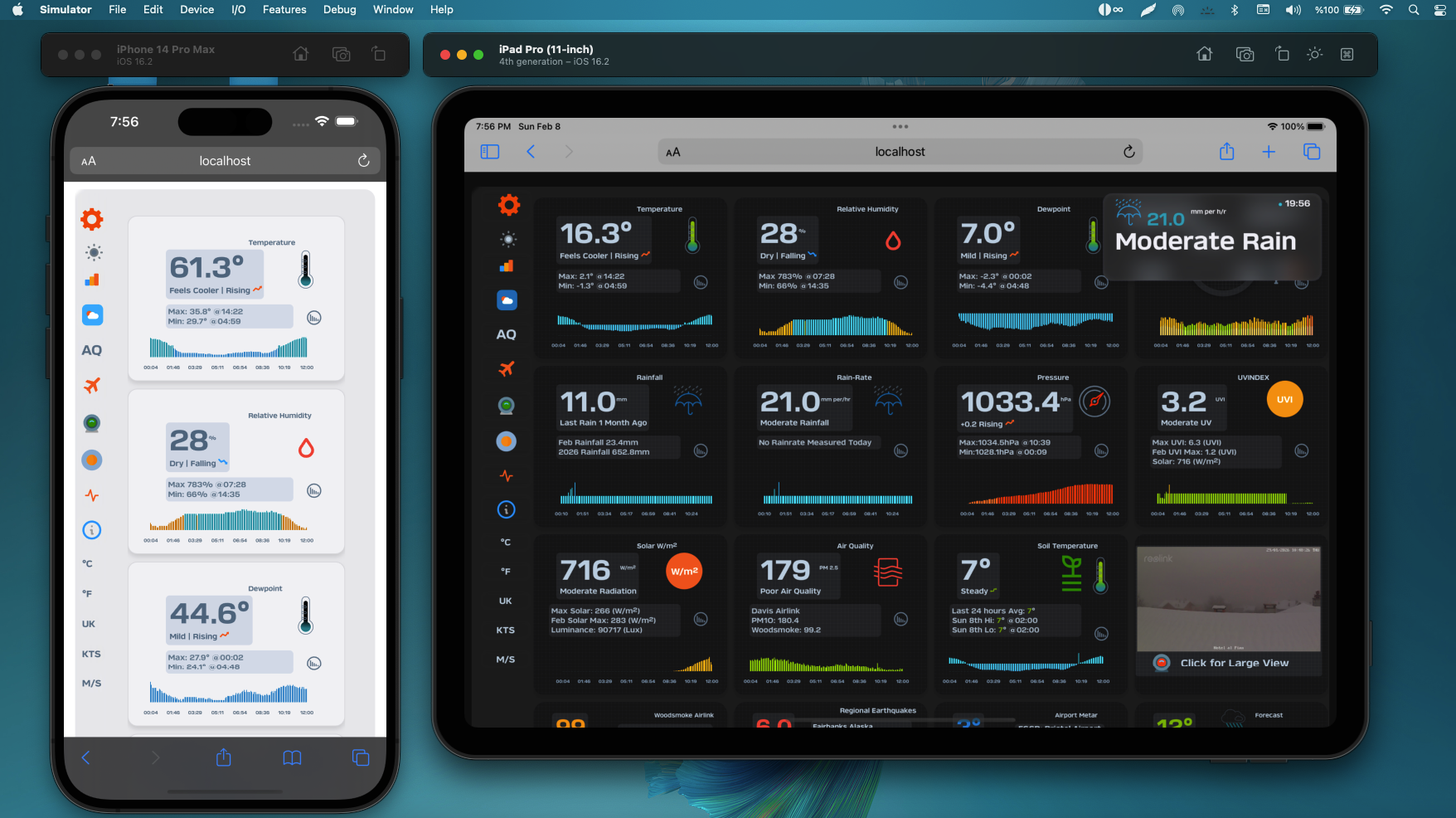Image resolution: width=1456 pixels, height=818 pixels.
Task: Click the "Click for Large View" webcam link
Action: (x=1234, y=663)
